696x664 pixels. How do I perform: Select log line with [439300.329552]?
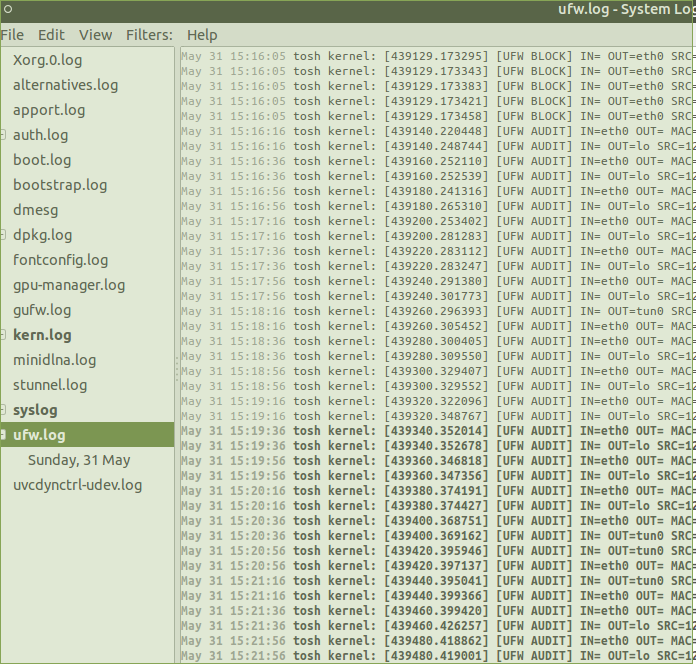point(438,386)
